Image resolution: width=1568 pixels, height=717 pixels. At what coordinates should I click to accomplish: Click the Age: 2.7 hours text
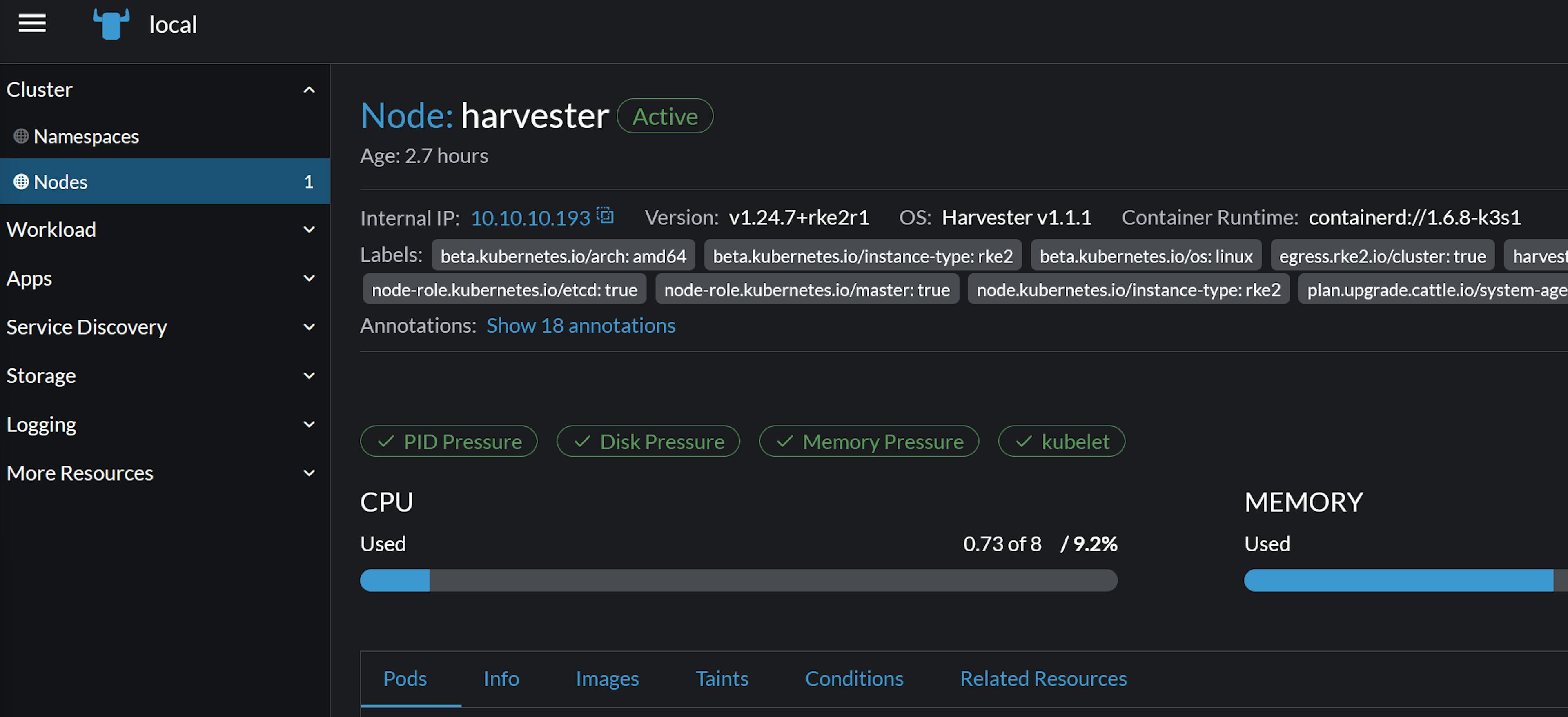point(424,156)
